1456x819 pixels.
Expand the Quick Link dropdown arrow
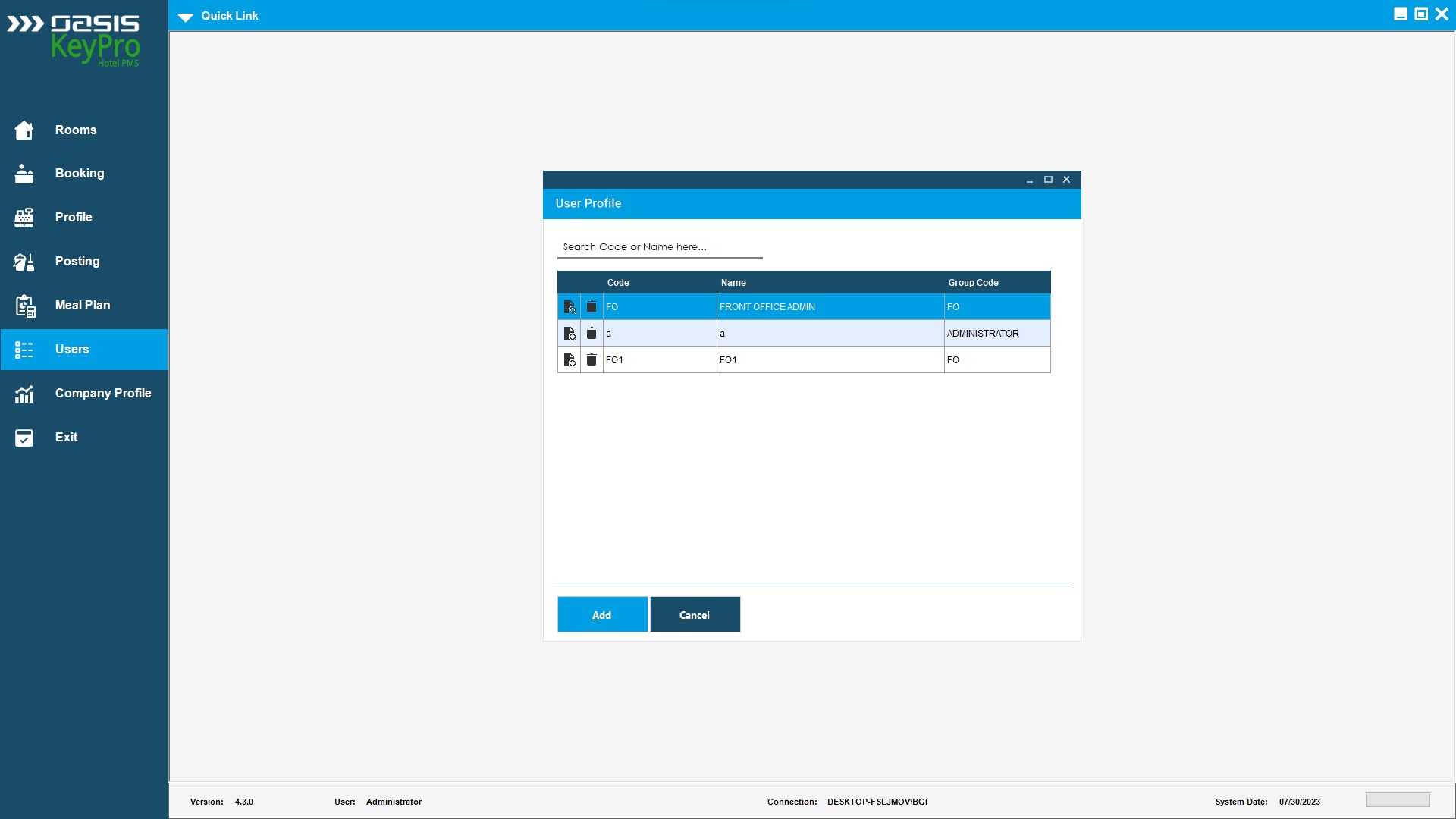(x=186, y=17)
